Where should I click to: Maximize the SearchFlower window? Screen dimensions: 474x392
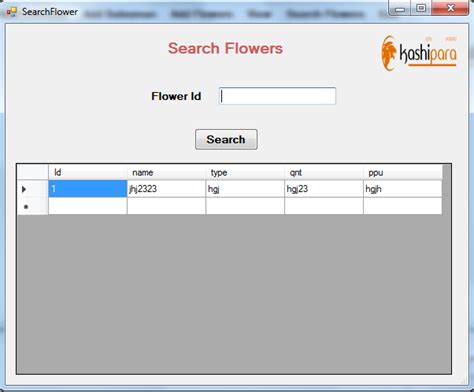point(421,8)
